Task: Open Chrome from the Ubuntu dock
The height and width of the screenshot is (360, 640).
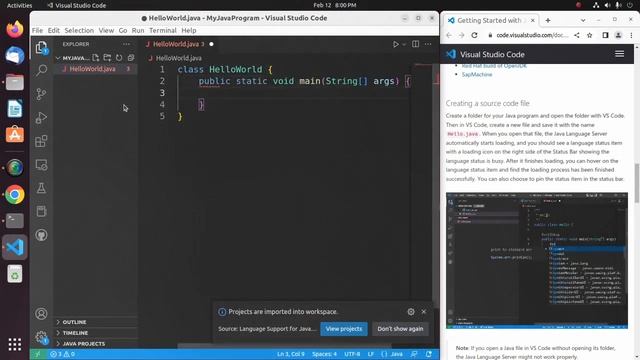Action: click(15, 194)
